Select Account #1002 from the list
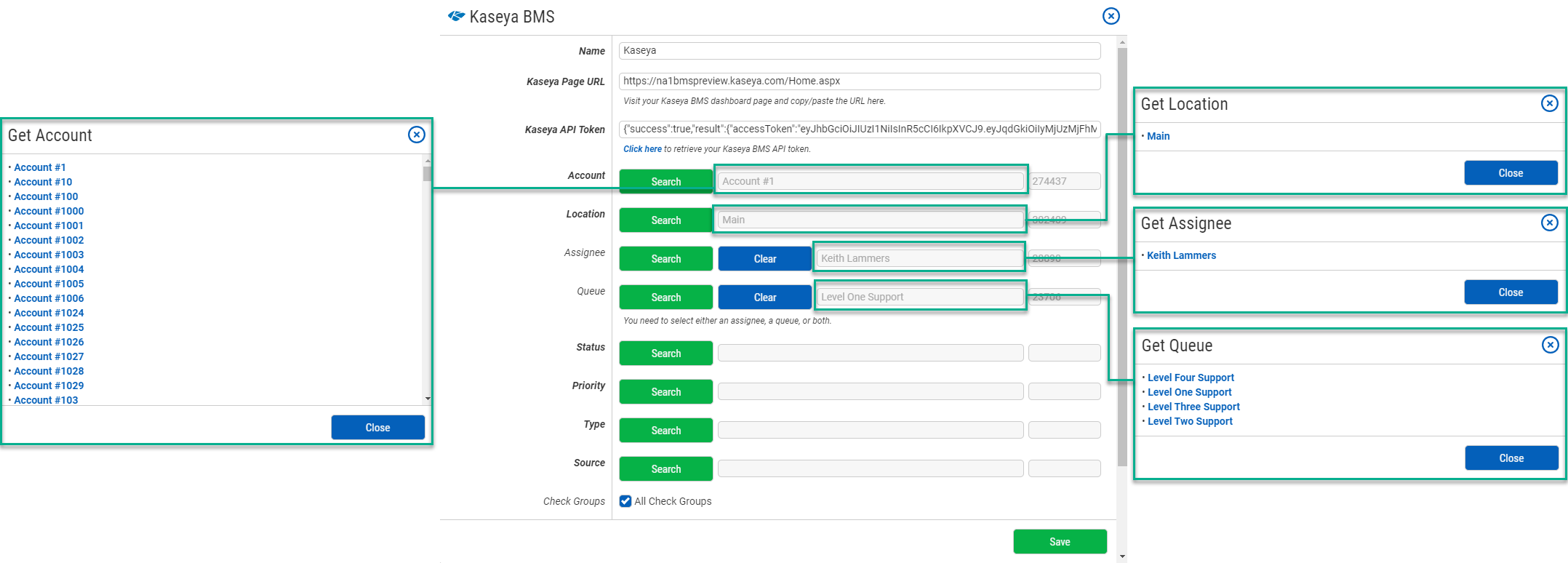The image size is (1568, 563). (49, 240)
